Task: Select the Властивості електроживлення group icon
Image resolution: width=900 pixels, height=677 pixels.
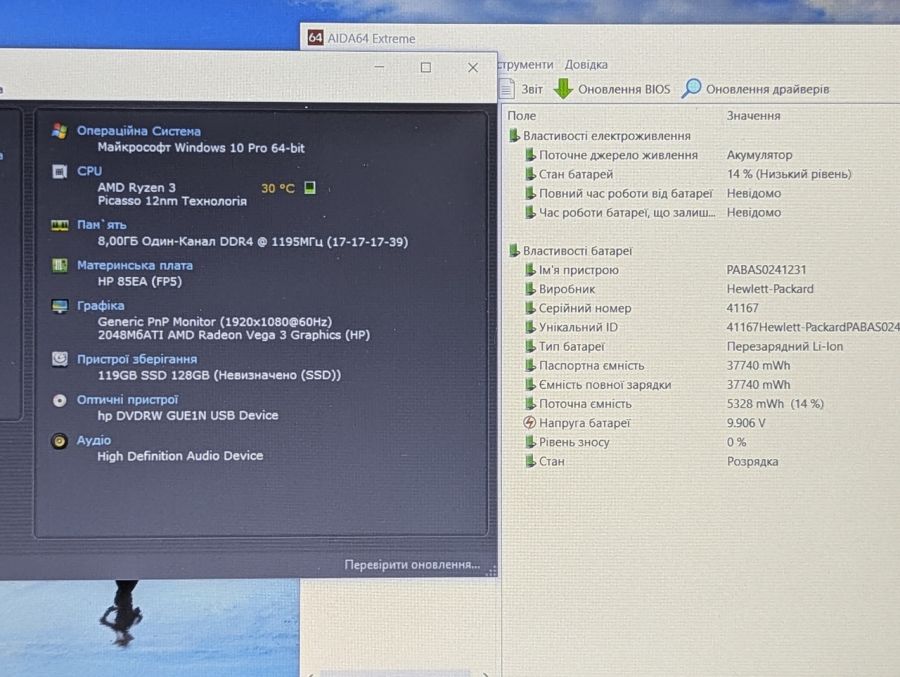Action: coord(514,136)
